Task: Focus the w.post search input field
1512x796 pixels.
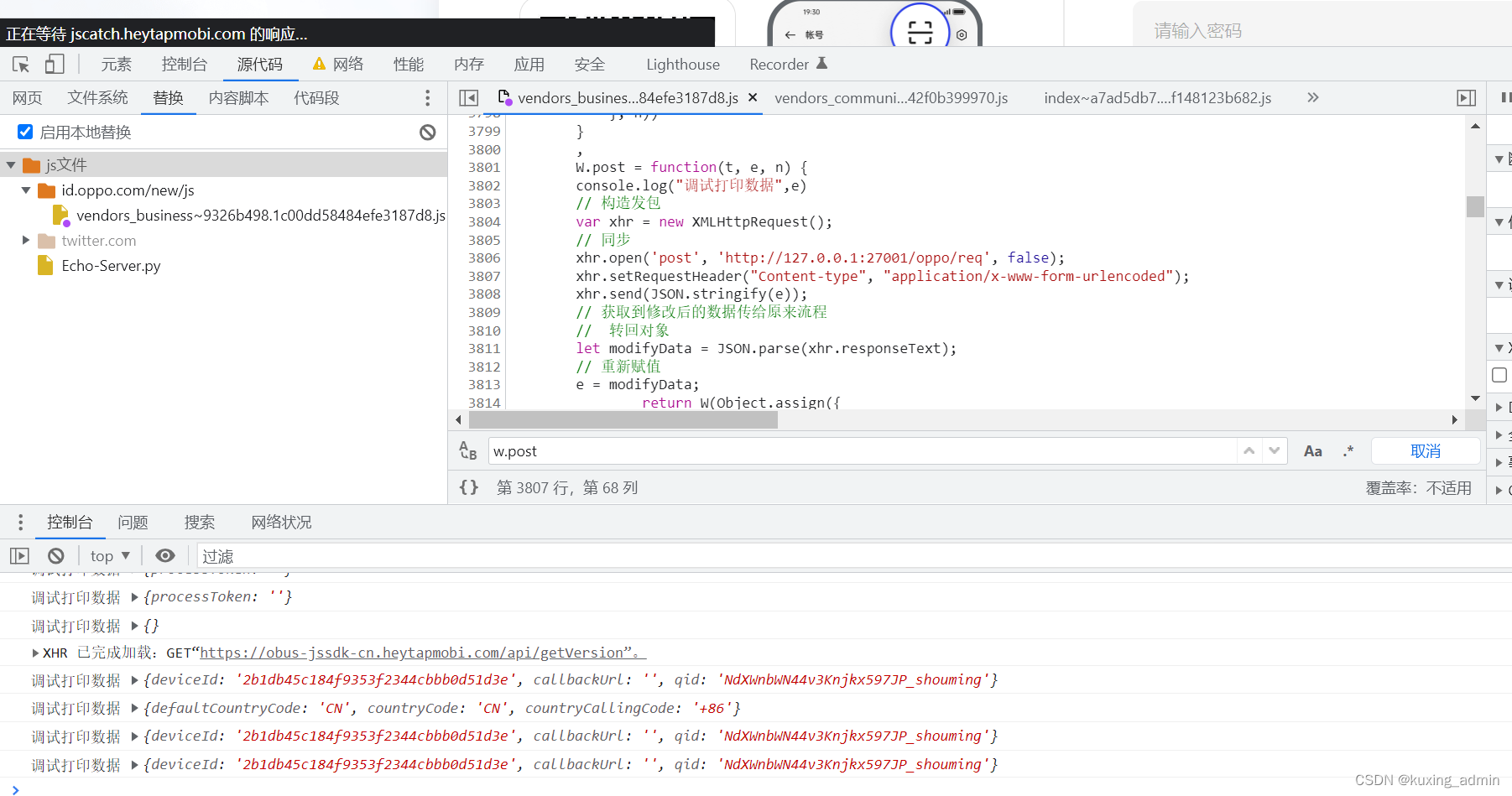Action: coord(862,451)
